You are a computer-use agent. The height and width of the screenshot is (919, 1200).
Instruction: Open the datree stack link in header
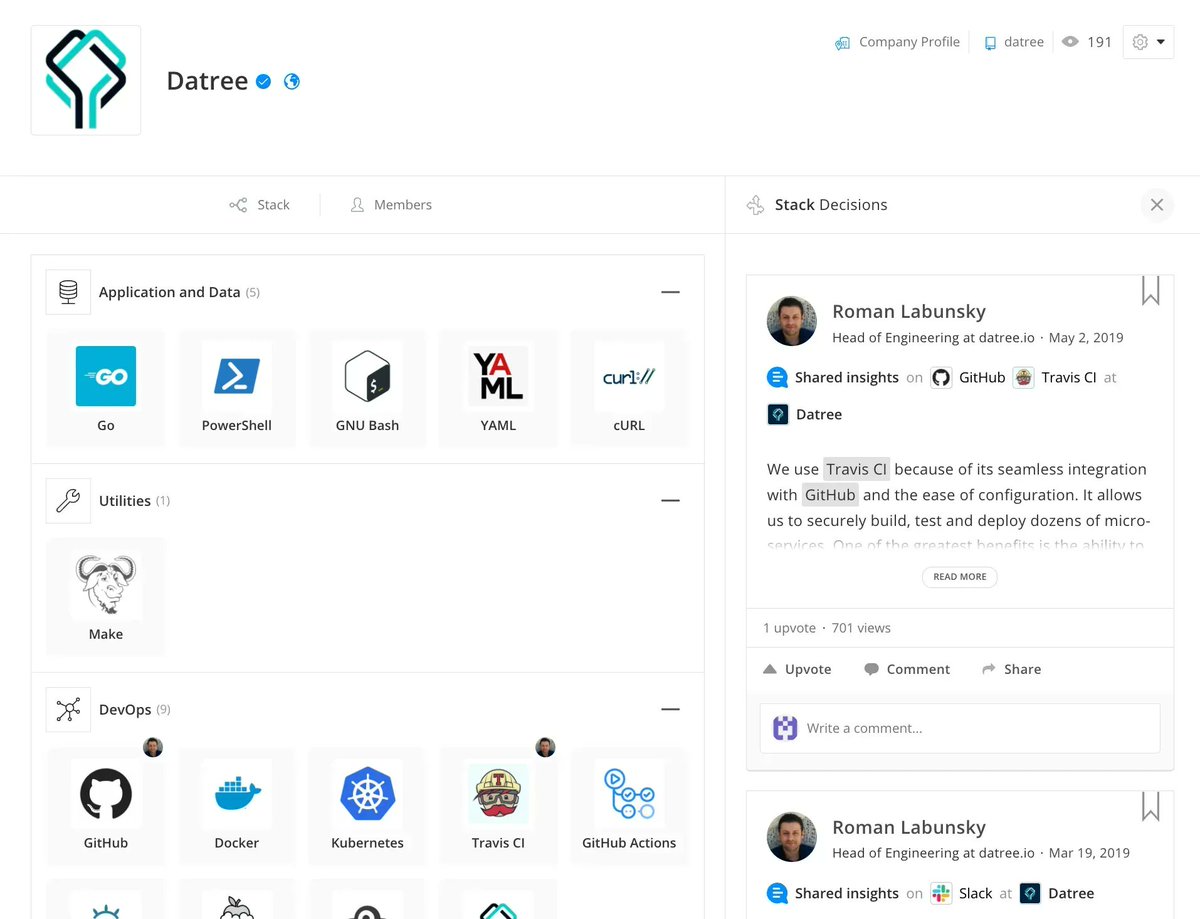pyautogui.click(x=1013, y=42)
